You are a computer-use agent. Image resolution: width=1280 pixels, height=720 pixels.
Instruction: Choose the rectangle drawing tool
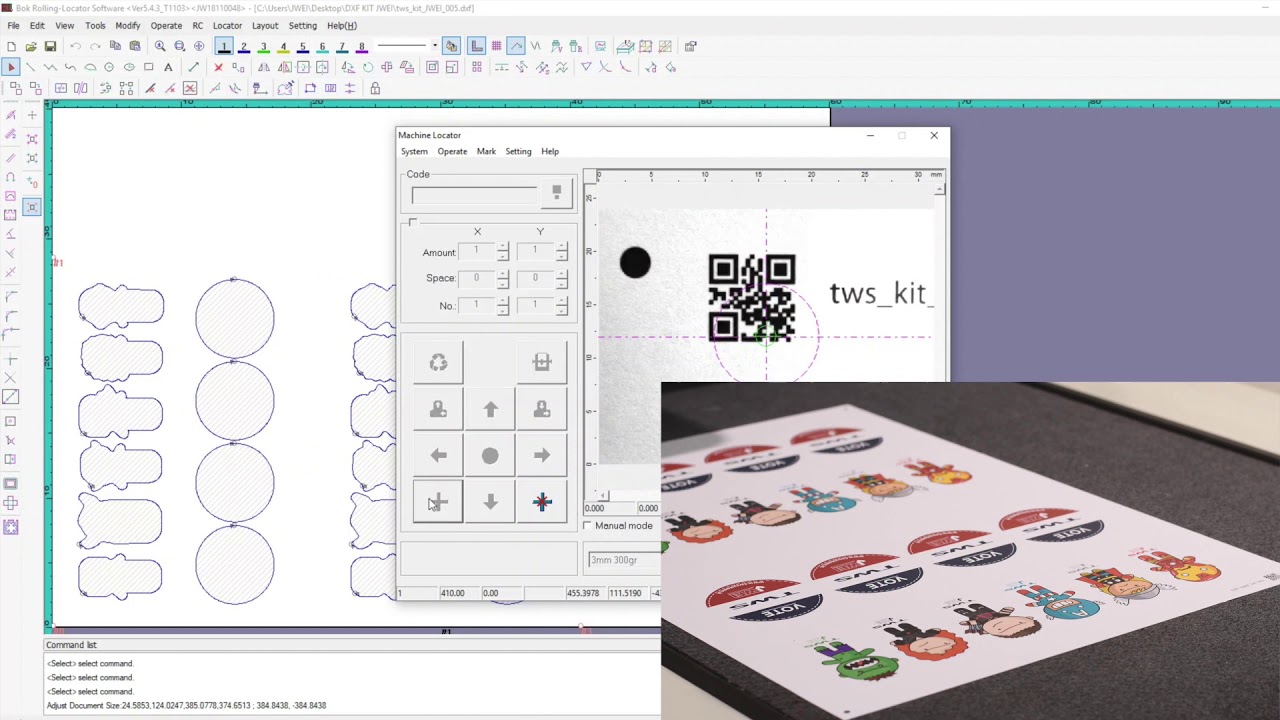(x=148, y=67)
